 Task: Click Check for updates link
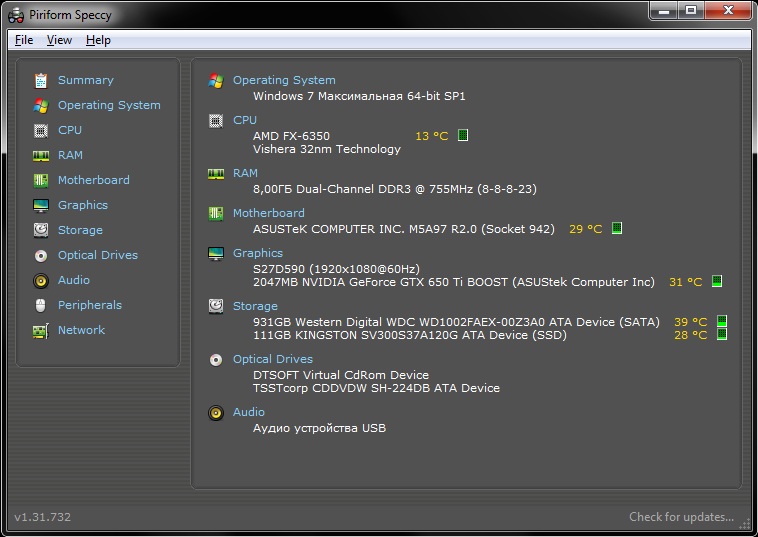[x=681, y=517]
